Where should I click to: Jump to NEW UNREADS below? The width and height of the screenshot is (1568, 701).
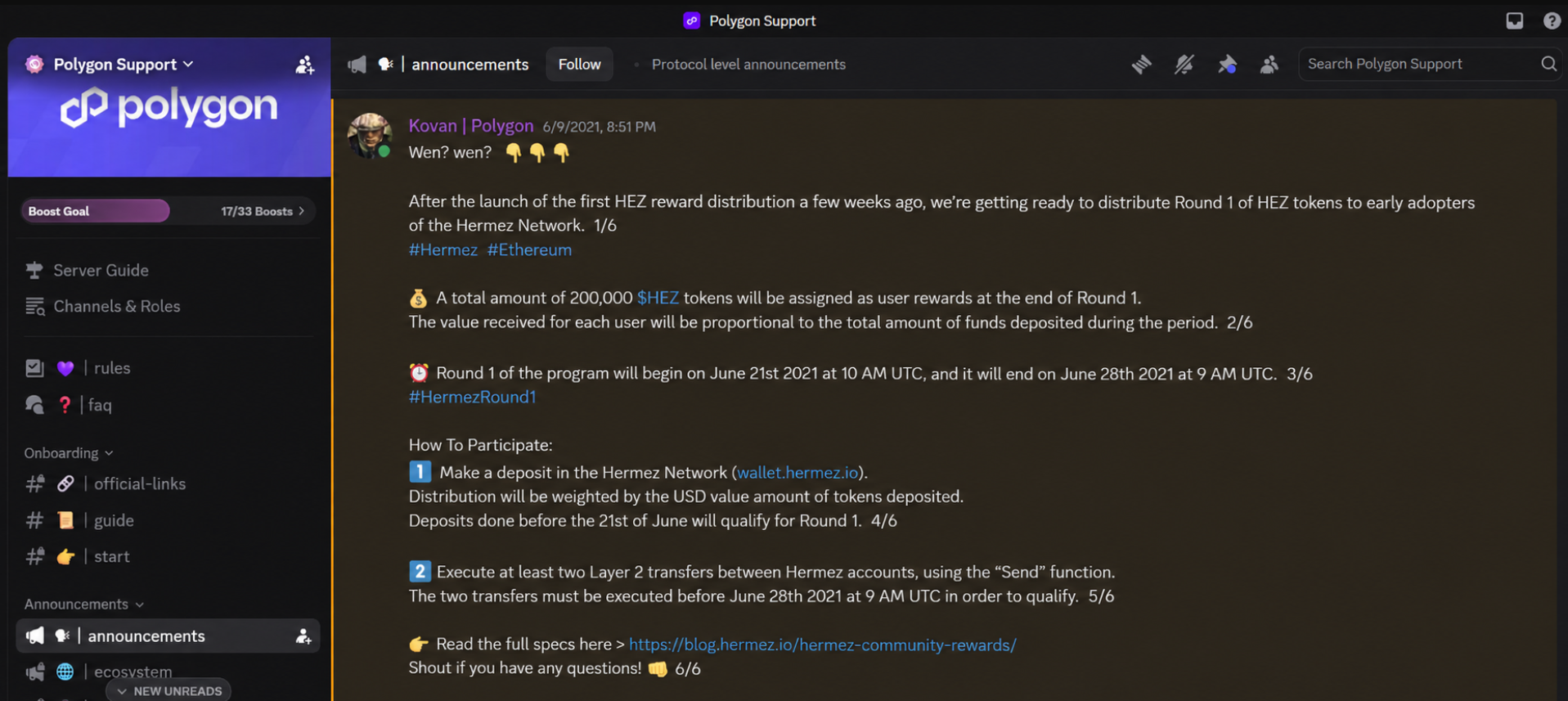coord(168,691)
